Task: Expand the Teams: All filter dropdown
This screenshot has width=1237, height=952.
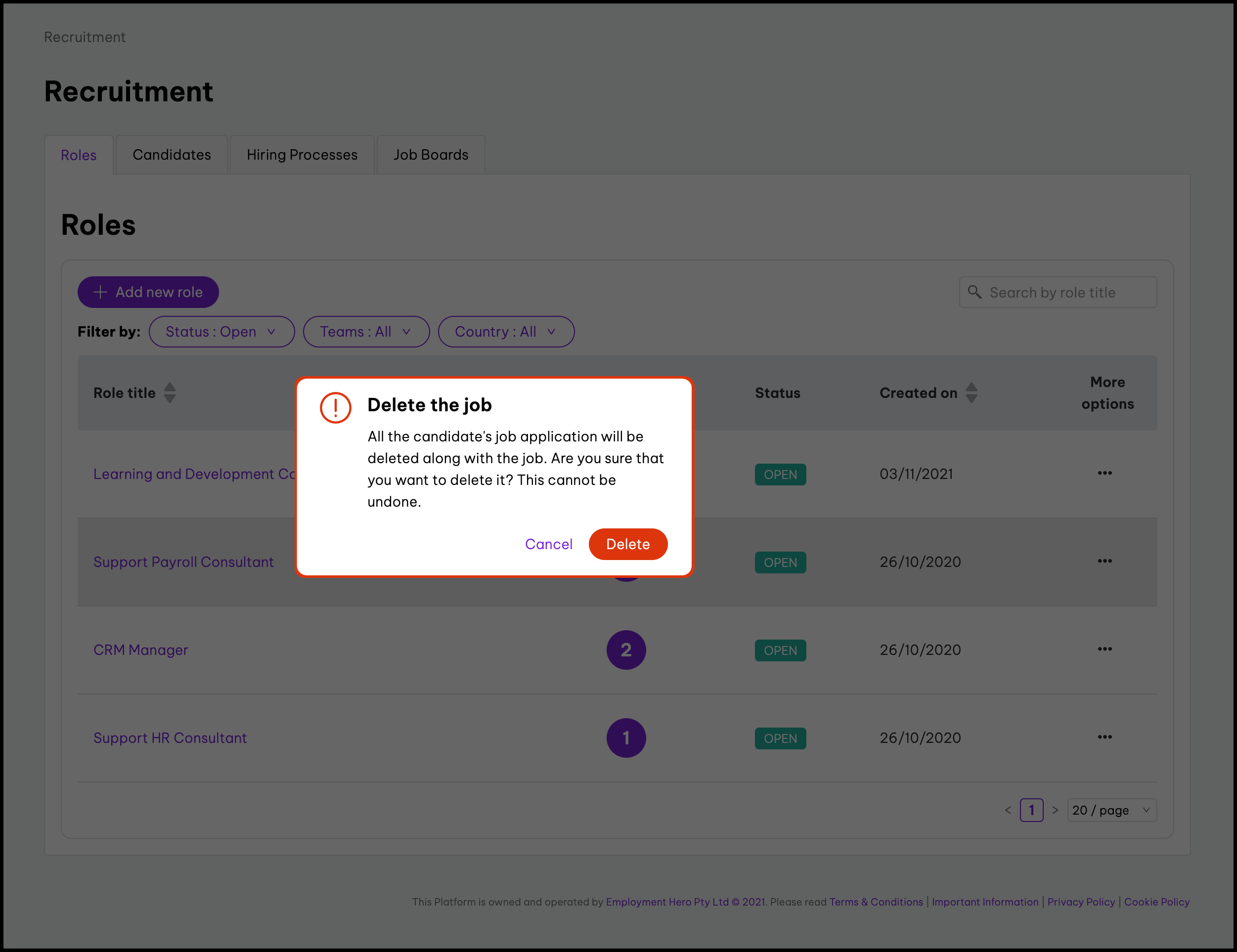Action: click(366, 331)
